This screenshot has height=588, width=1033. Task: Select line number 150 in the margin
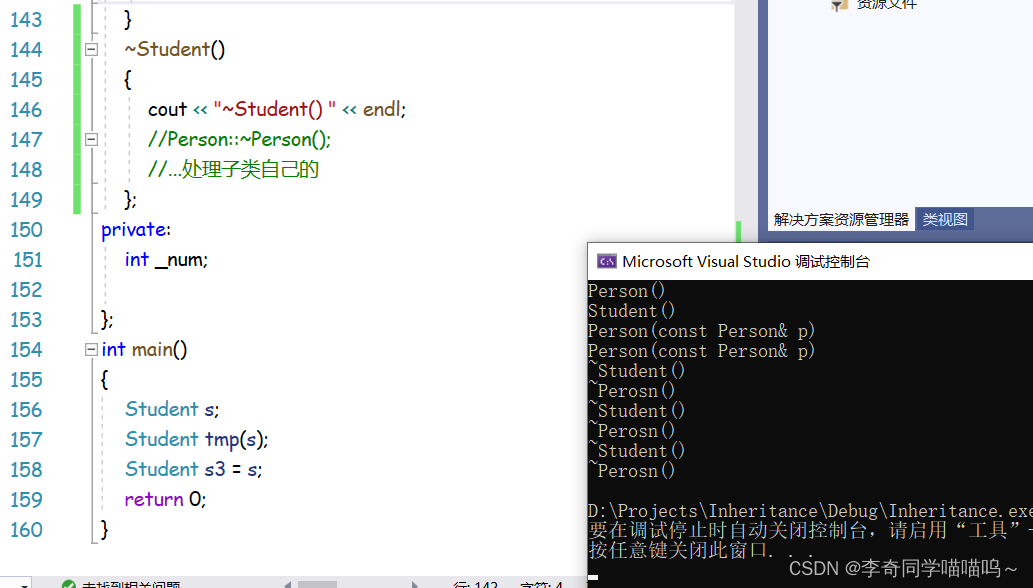click(x=26, y=230)
